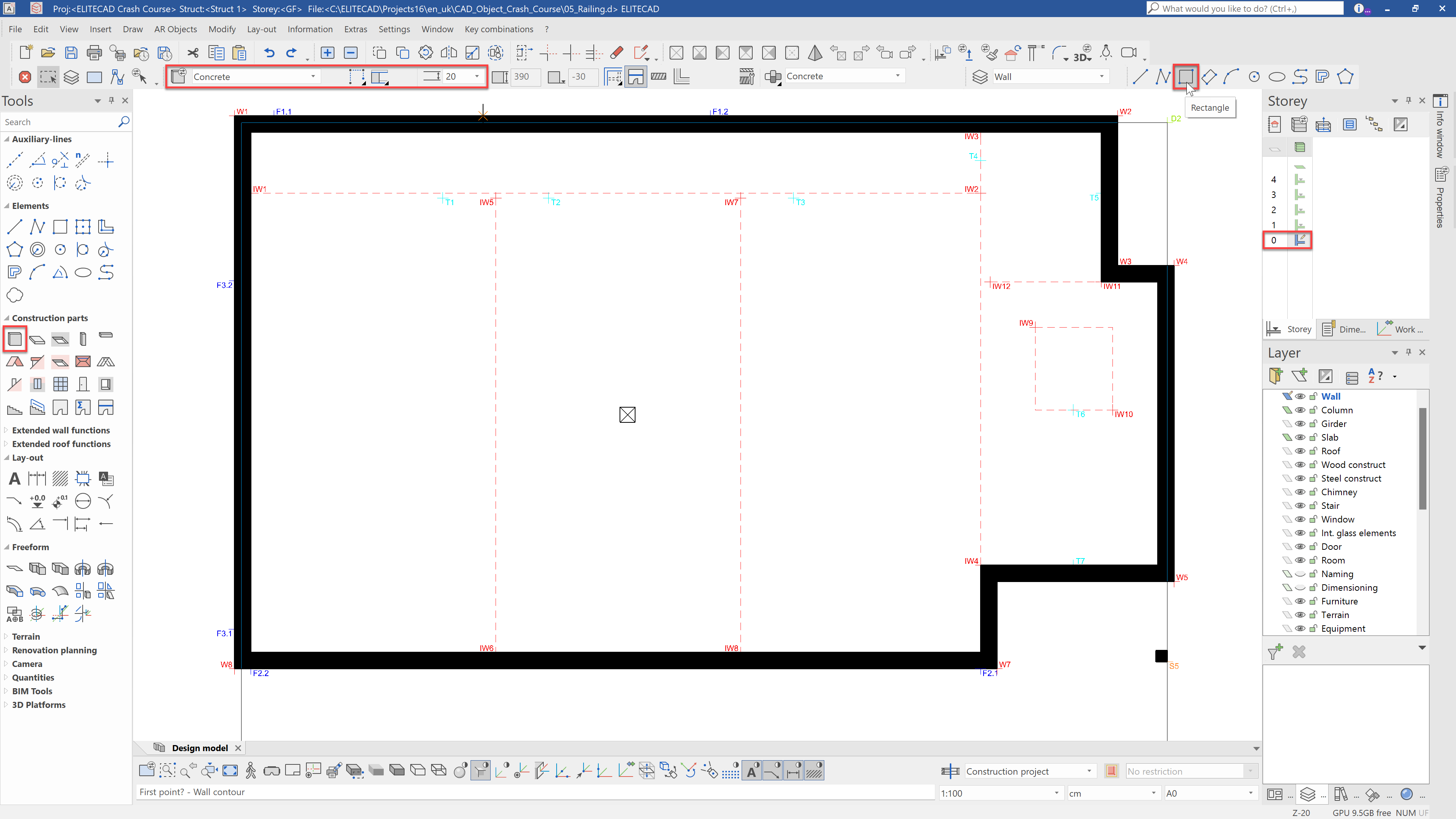Open the File menu
Image resolution: width=1456 pixels, height=819 pixels.
pos(15,29)
